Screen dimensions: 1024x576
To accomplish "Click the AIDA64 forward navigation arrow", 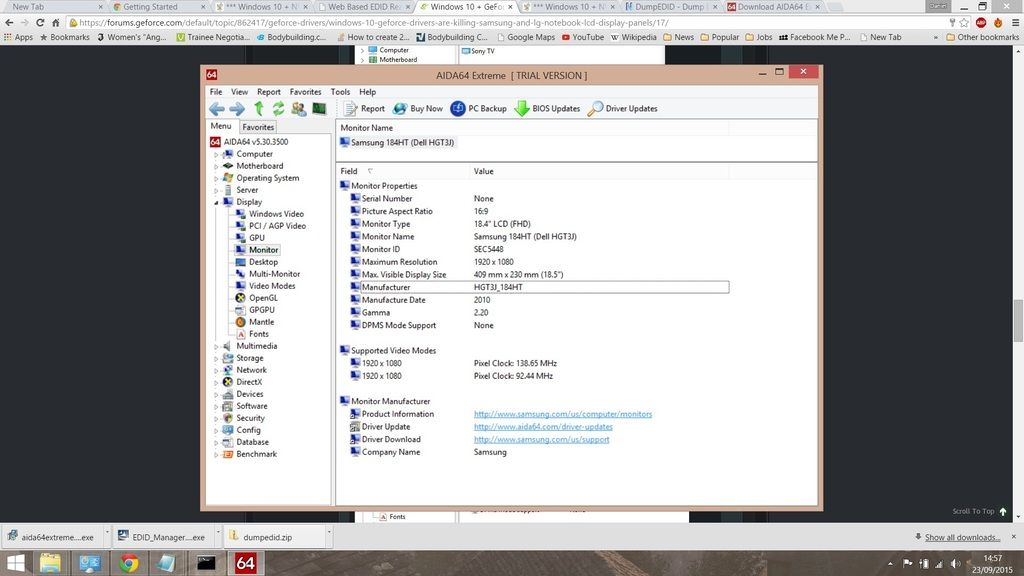I will [237, 109].
